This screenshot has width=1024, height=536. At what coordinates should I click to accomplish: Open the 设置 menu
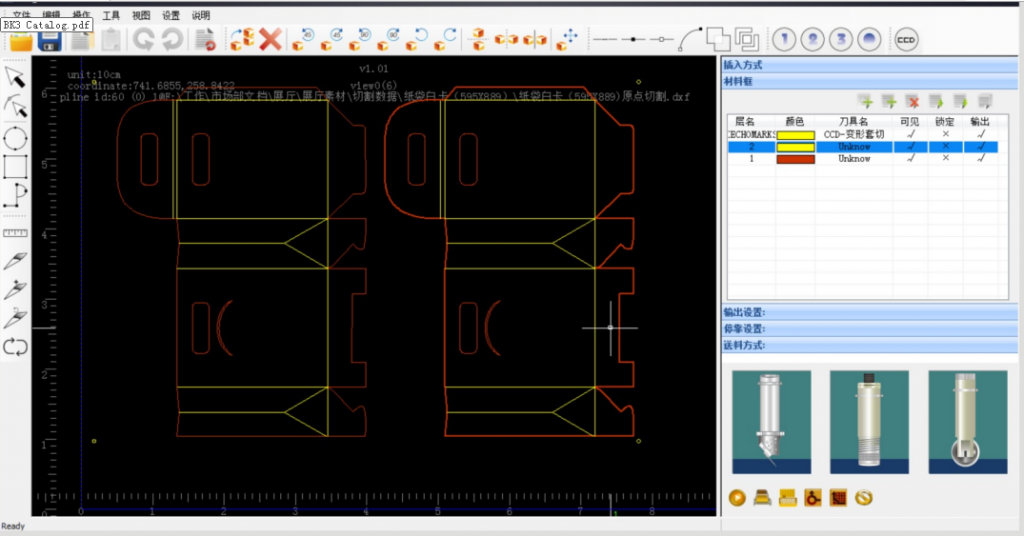[x=171, y=16]
